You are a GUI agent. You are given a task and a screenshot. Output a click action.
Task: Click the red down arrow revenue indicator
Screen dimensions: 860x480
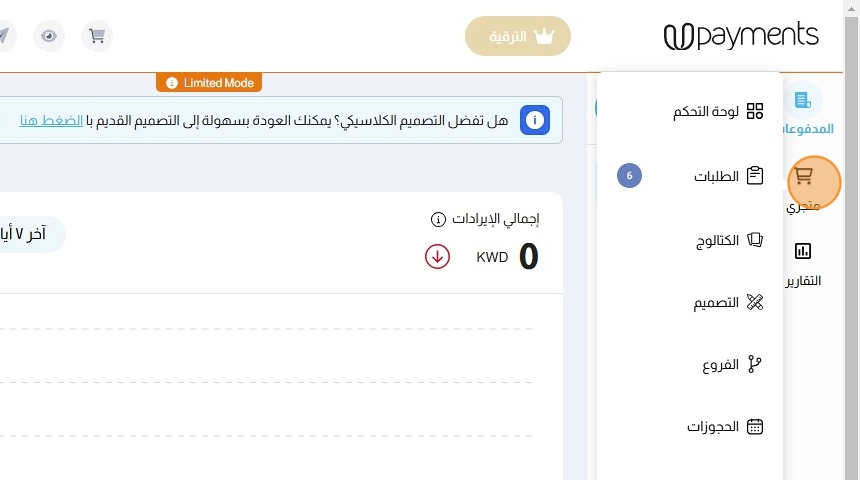coord(437,256)
